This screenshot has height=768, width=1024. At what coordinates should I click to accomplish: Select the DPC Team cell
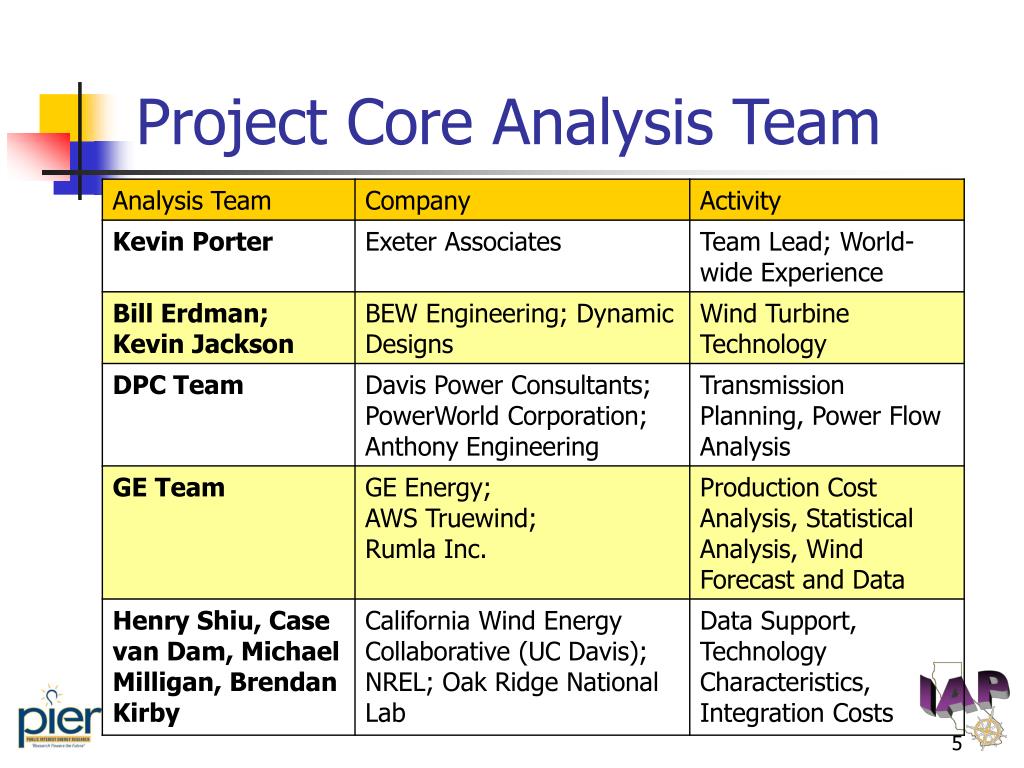pos(229,415)
